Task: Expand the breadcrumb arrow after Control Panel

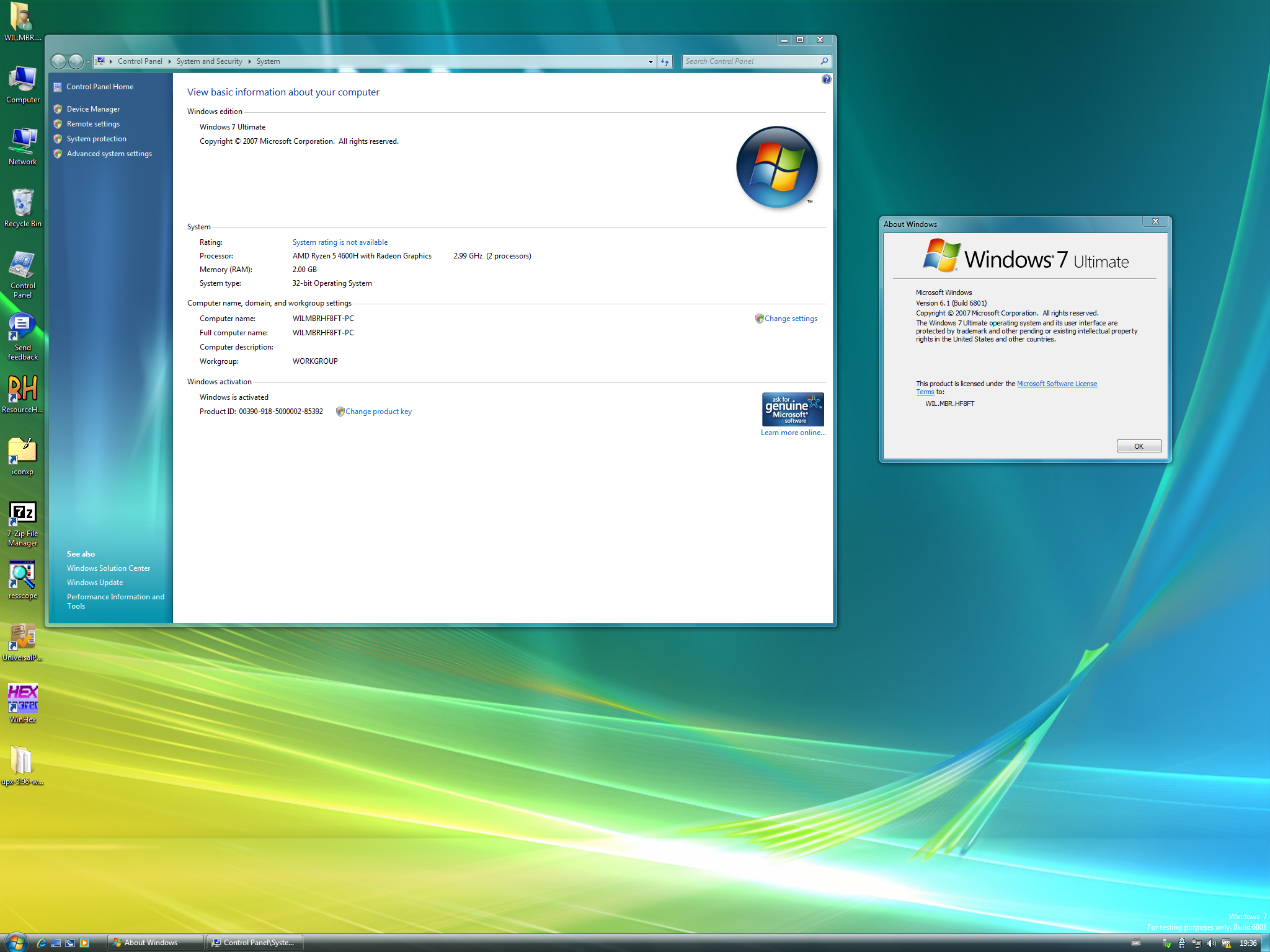Action: (x=169, y=61)
